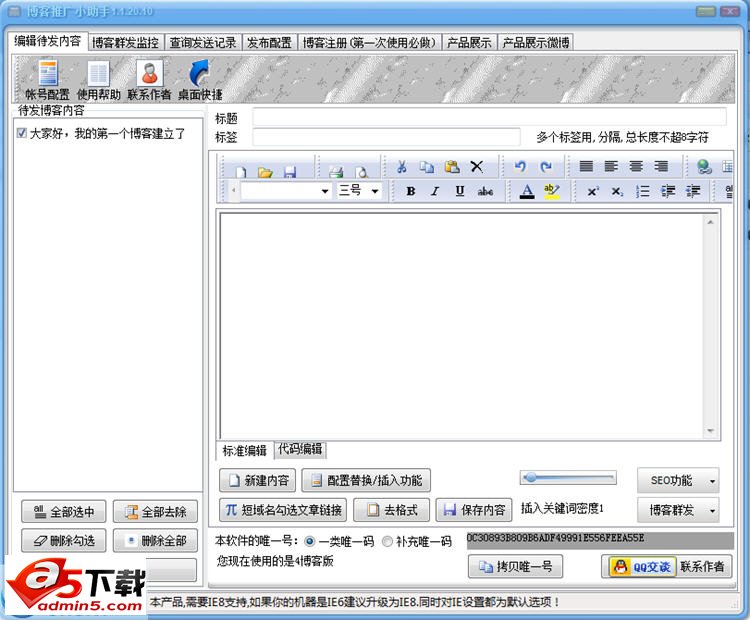Click the 新建内容 button

coord(257,480)
